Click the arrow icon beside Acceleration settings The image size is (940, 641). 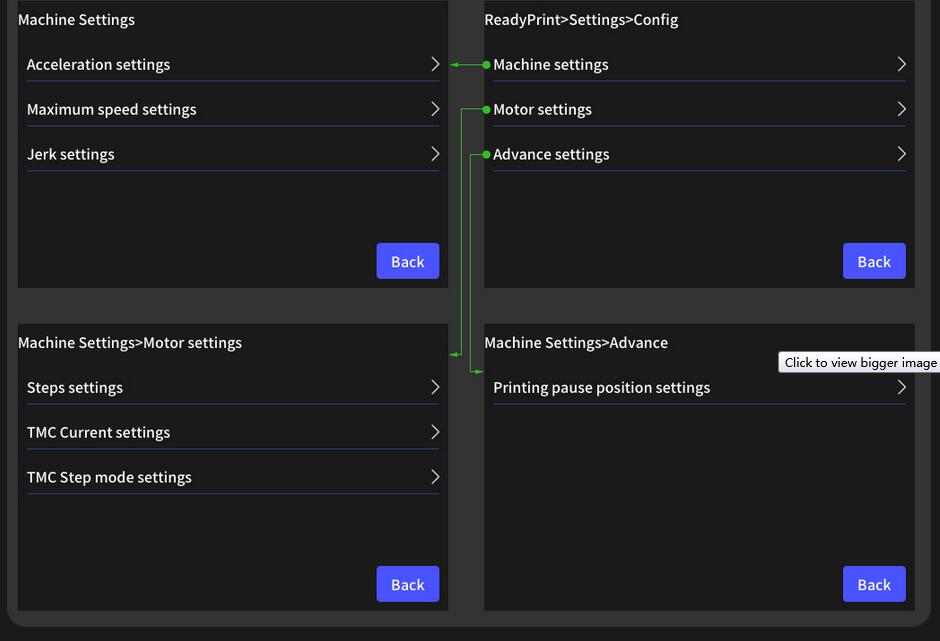click(435, 64)
